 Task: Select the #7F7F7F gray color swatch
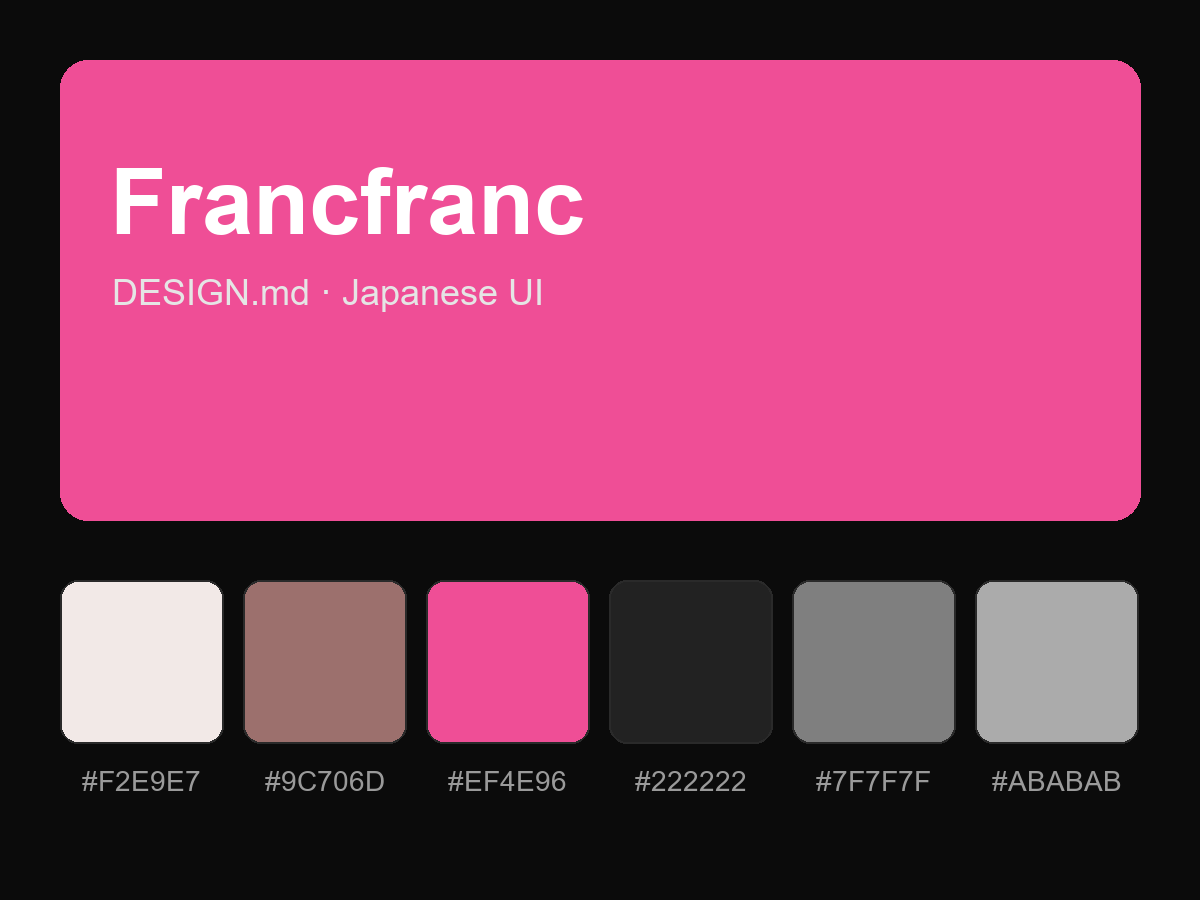click(874, 662)
